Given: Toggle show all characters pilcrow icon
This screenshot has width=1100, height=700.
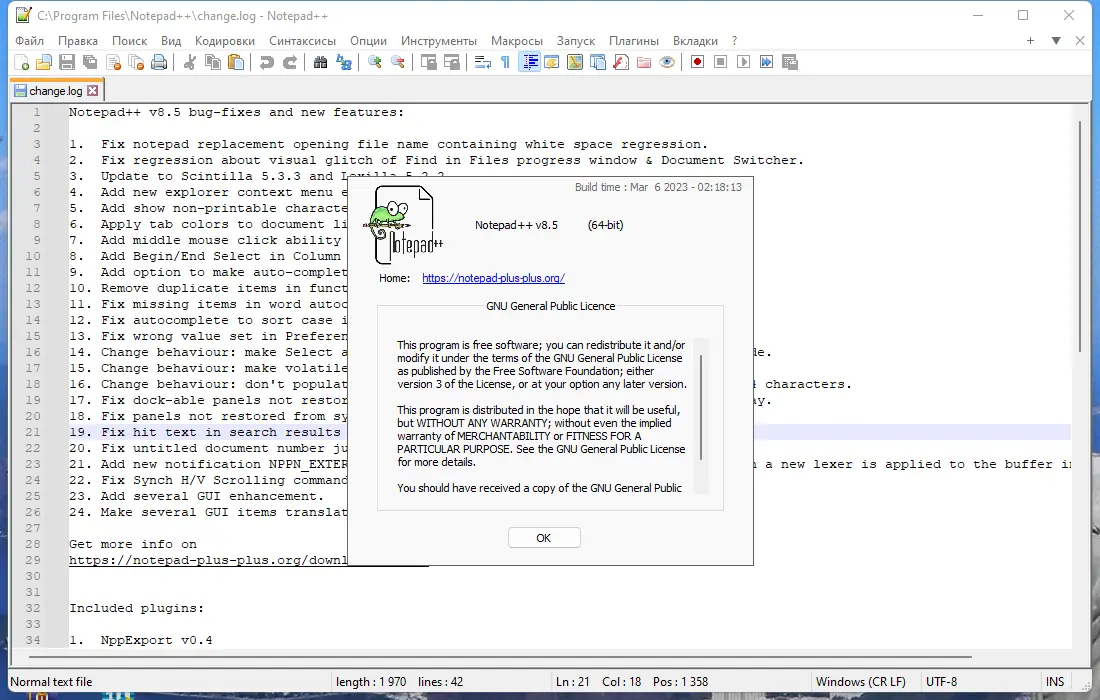Looking at the screenshot, I should tap(505, 62).
